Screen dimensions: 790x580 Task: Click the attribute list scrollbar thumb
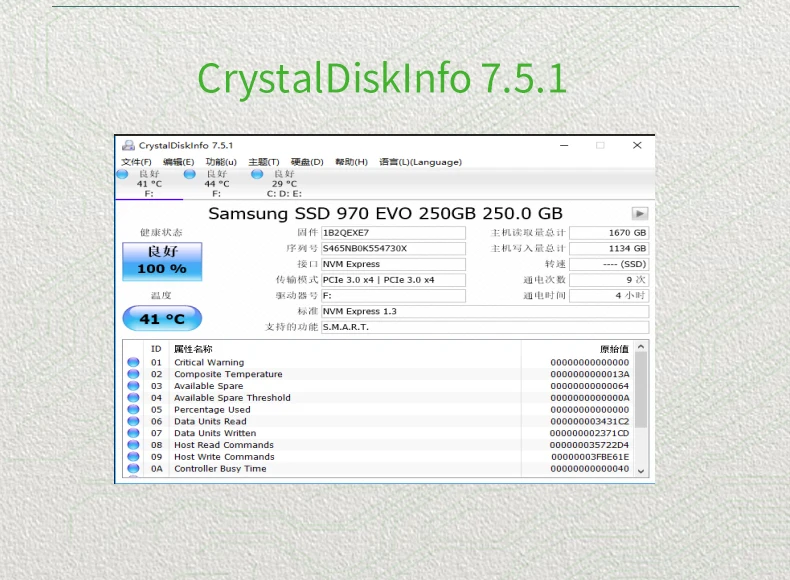point(641,390)
